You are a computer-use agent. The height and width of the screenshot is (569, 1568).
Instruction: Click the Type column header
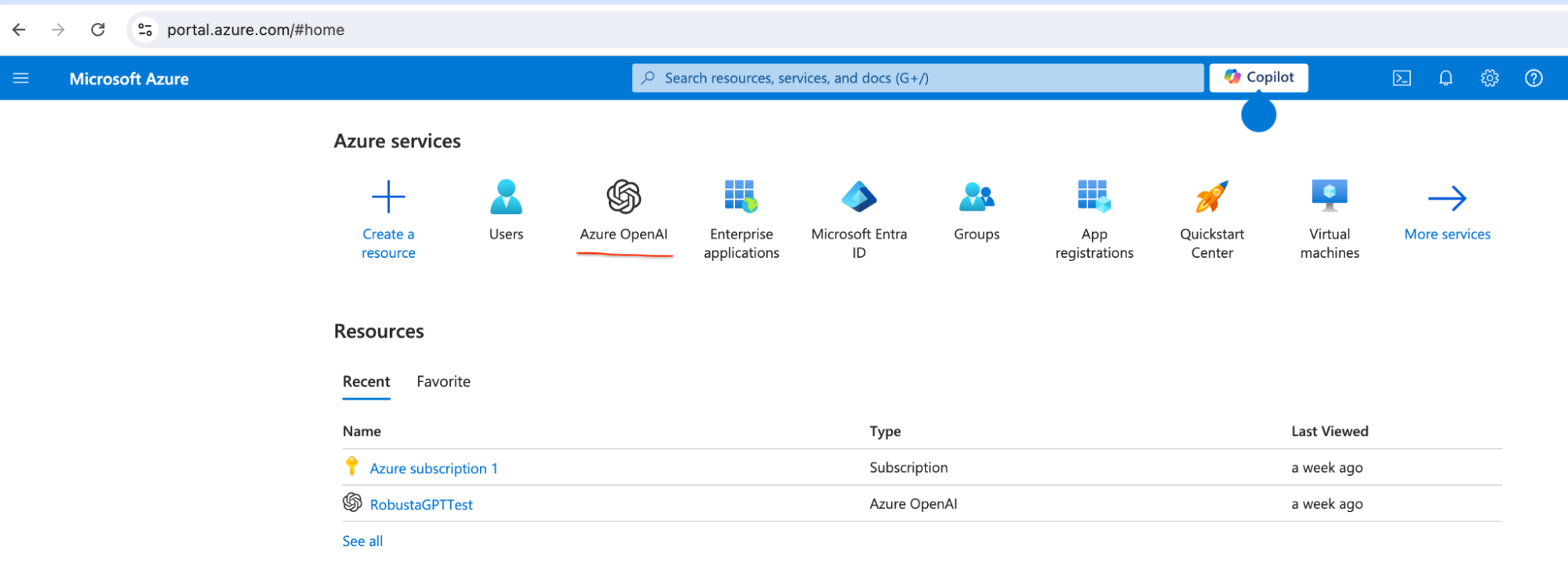pos(885,431)
